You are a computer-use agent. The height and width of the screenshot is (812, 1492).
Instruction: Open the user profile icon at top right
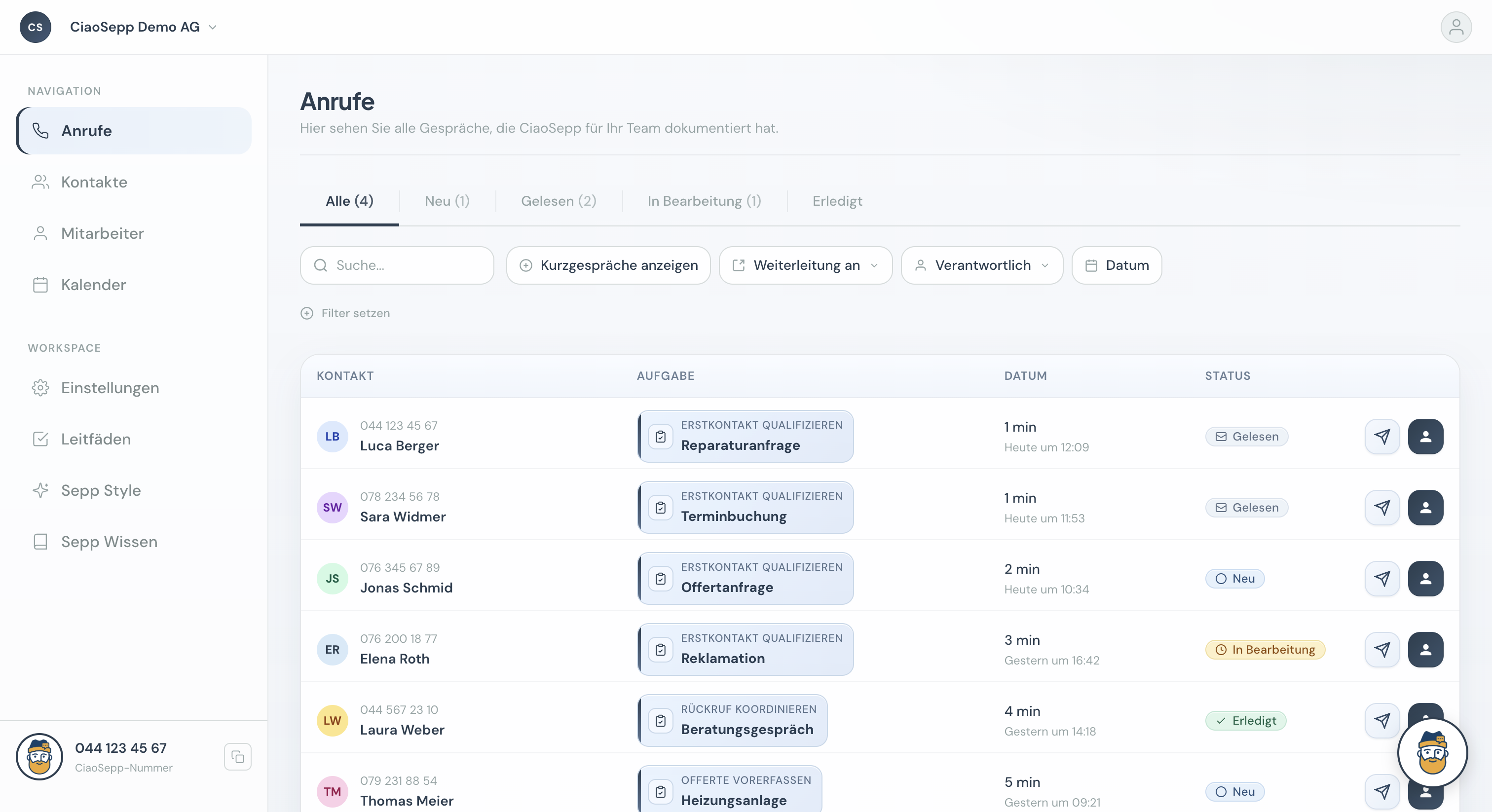pos(1455,27)
